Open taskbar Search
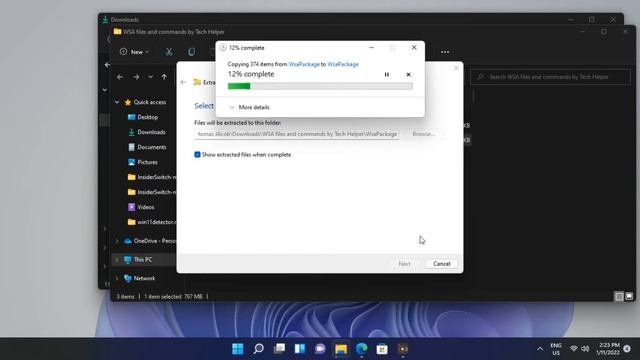640x360 pixels. (x=258, y=349)
